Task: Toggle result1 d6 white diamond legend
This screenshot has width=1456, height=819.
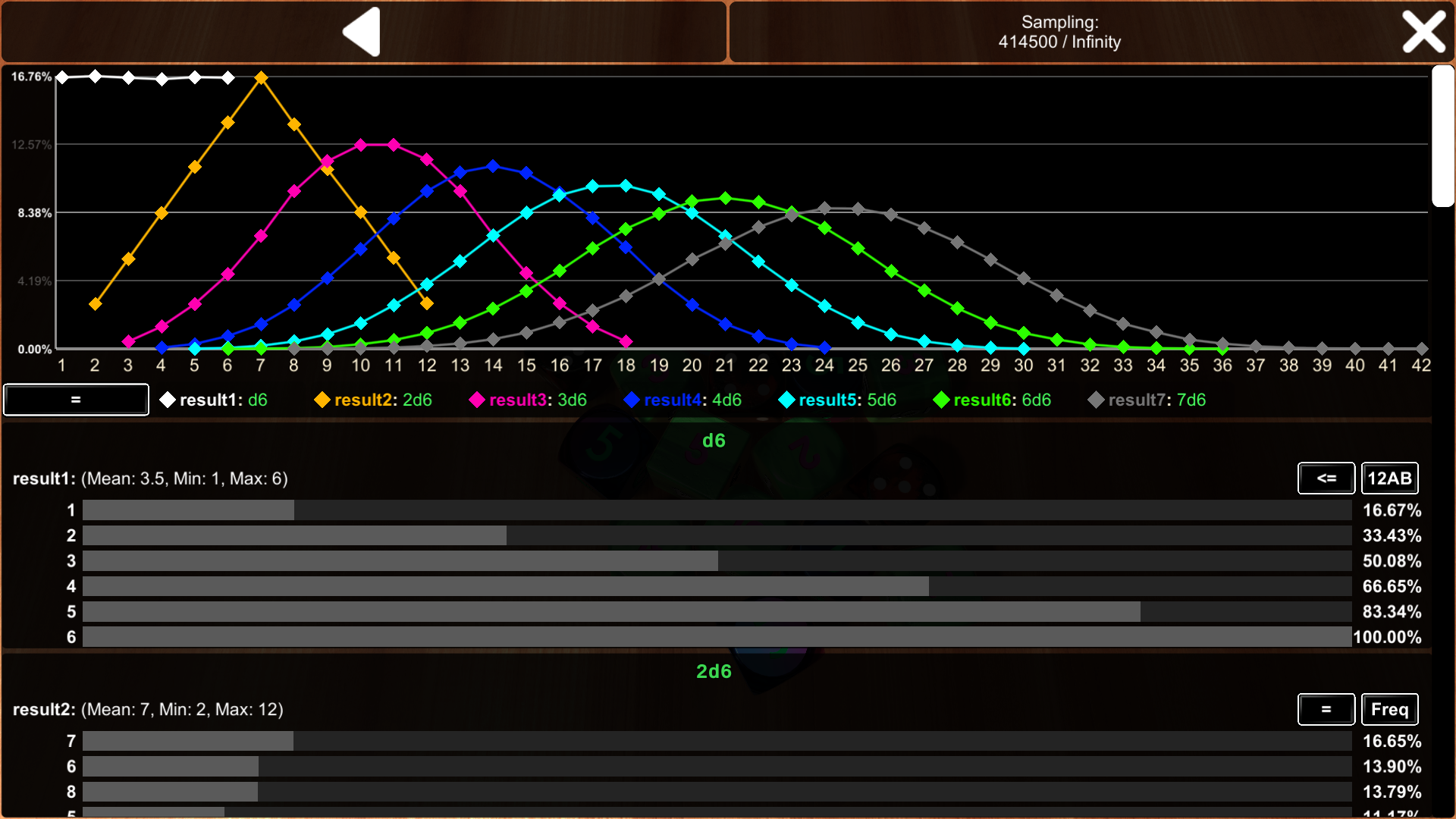Action: (215, 400)
